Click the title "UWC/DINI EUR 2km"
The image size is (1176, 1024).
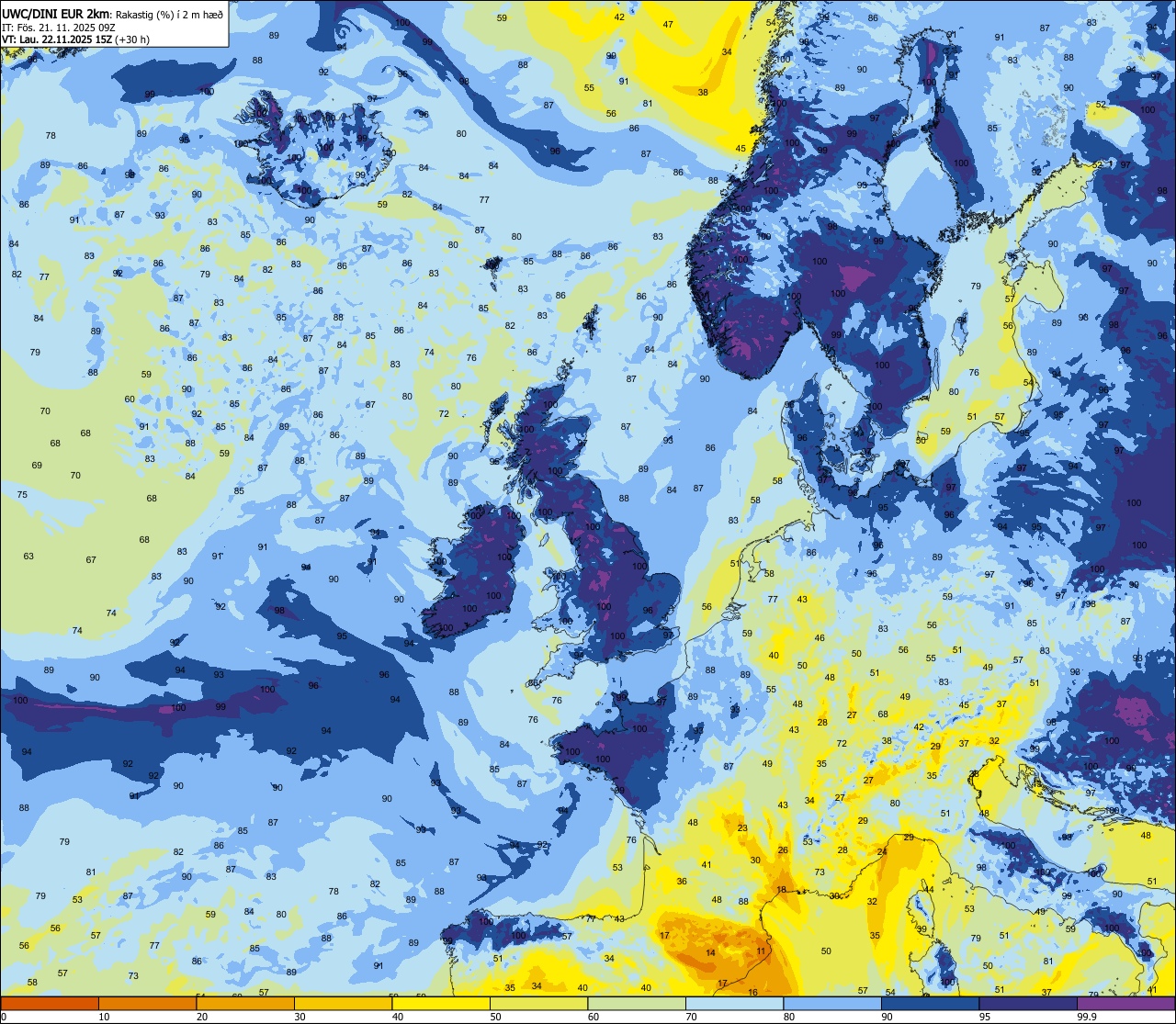(56, 13)
